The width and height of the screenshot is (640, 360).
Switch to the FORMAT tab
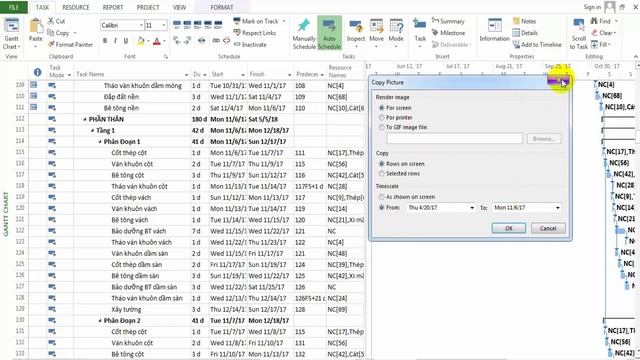point(222,7)
